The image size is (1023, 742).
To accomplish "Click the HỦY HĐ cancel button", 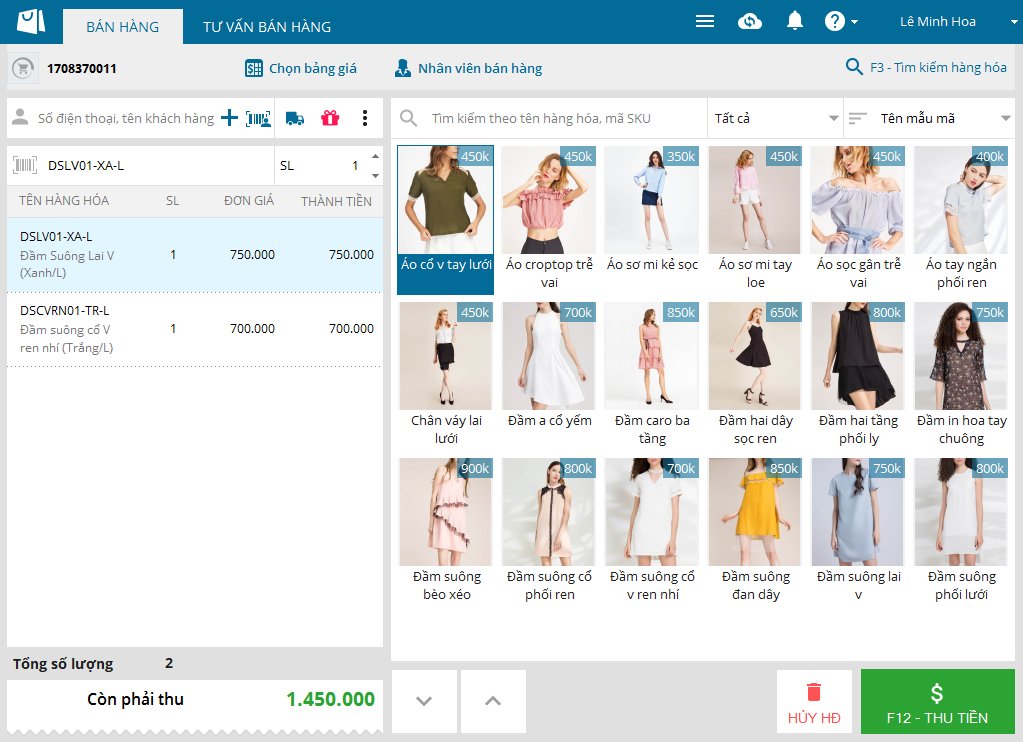I will tap(814, 702).
